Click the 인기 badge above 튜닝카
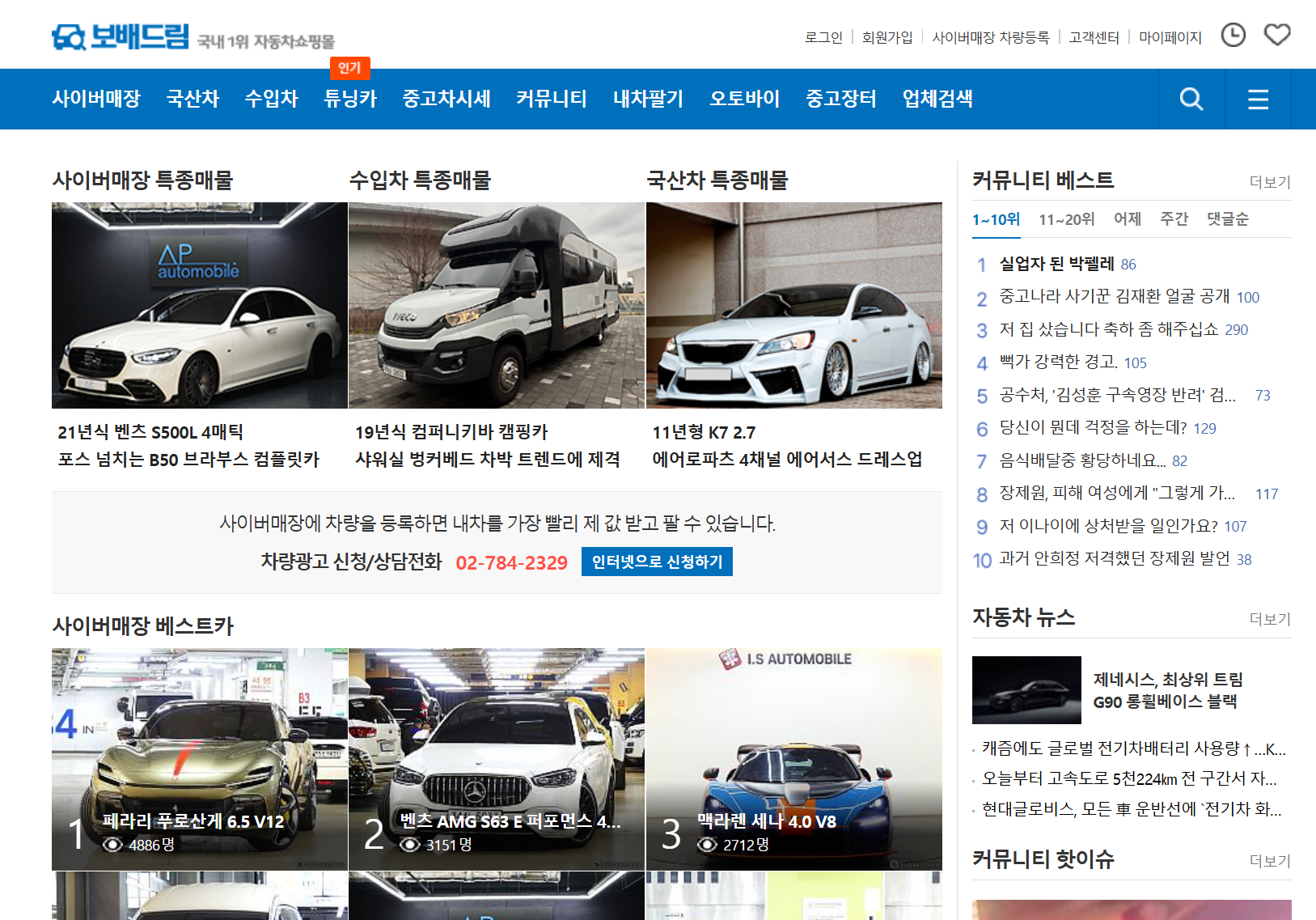The width and height of the screenshot is (1316, 920). 349,68
